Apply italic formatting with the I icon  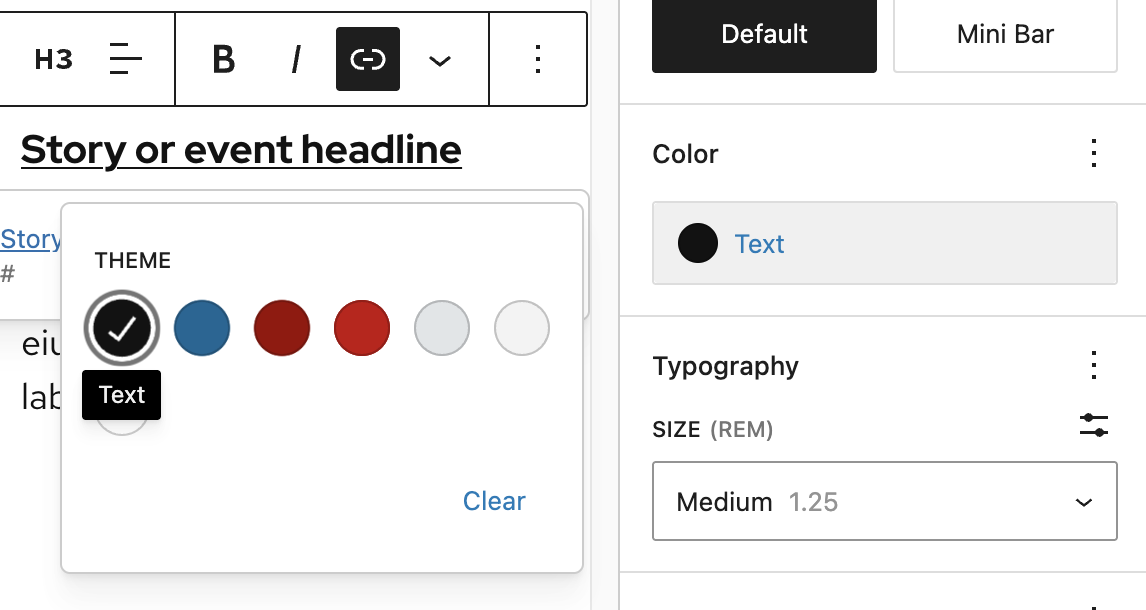(x=295, y=59)
